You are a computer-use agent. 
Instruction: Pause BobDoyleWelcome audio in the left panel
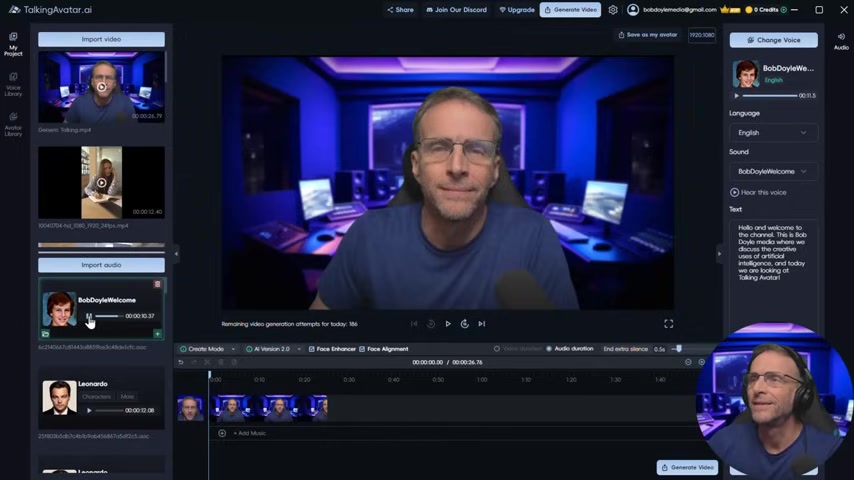click(x=89, y=316)
